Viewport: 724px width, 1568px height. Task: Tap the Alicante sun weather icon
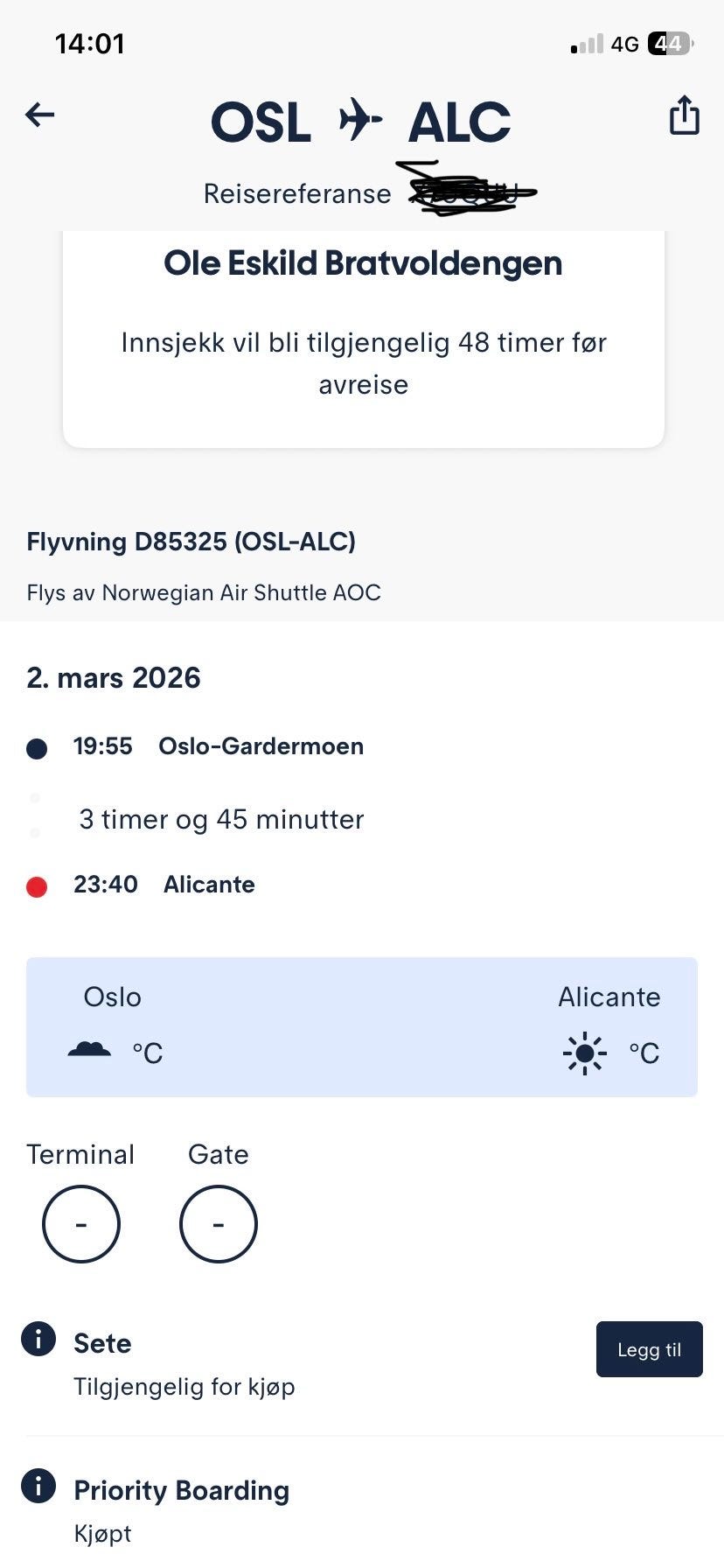click(584, 1053)
